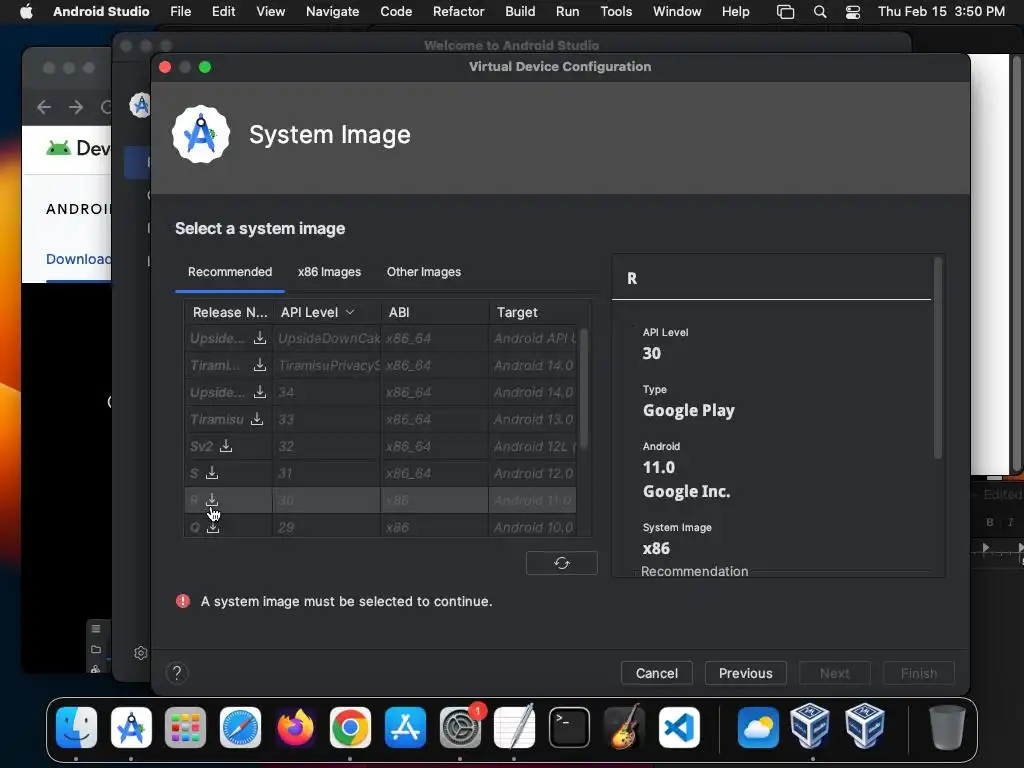Open System Settings from the dock

460,727
